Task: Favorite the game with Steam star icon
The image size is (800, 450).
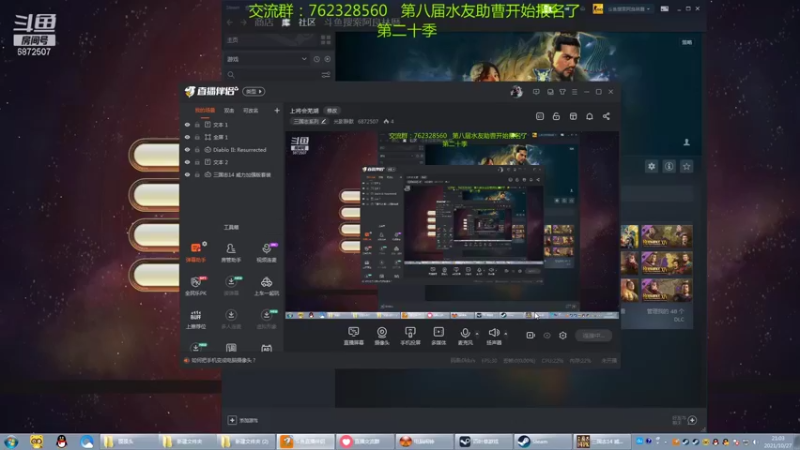Action: tap(687, 166)
